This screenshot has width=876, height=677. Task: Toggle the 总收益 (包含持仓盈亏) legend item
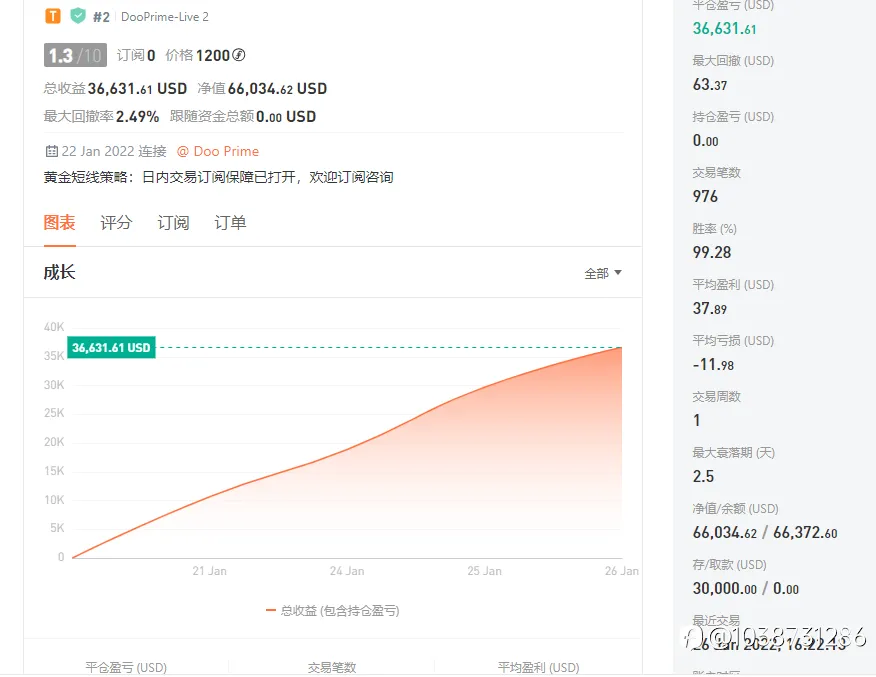coord(333,611)
